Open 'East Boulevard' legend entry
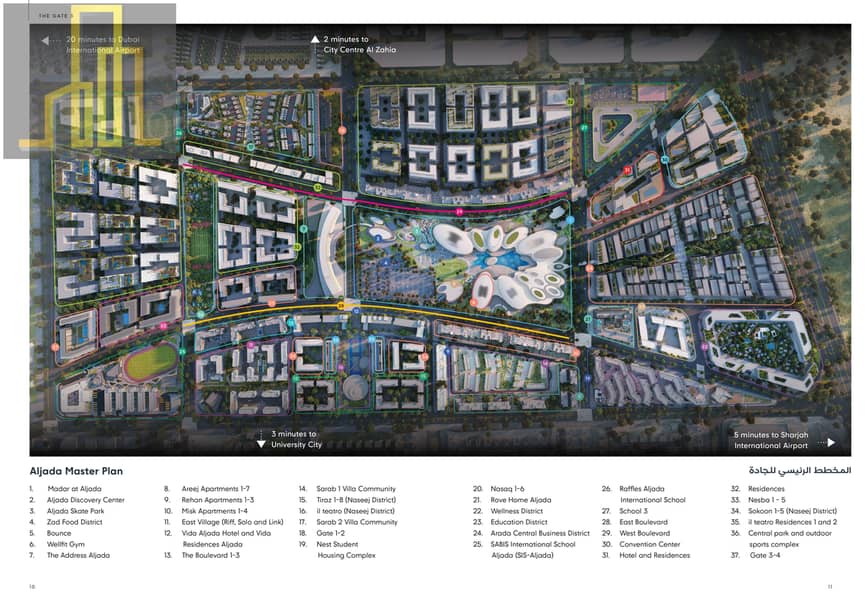The image size is (865, 599). click(643, 522)
